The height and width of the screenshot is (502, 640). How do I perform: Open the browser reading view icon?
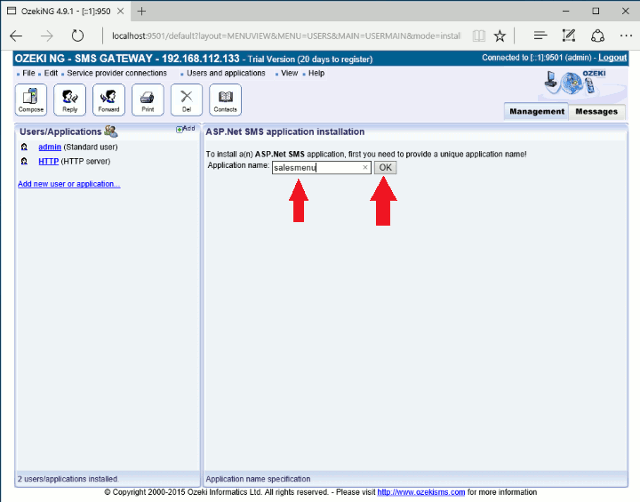(480, 35)
